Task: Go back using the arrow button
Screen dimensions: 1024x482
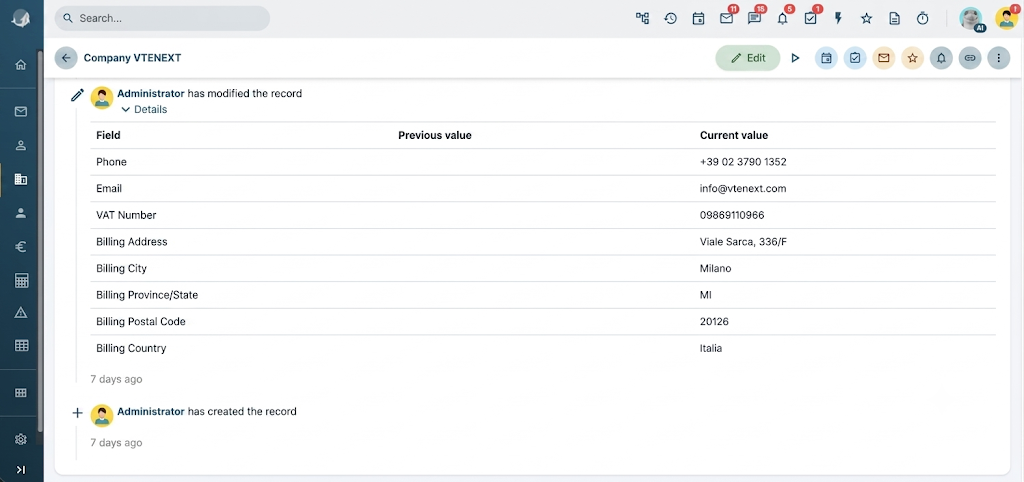Action: click(x=66, y=58)
